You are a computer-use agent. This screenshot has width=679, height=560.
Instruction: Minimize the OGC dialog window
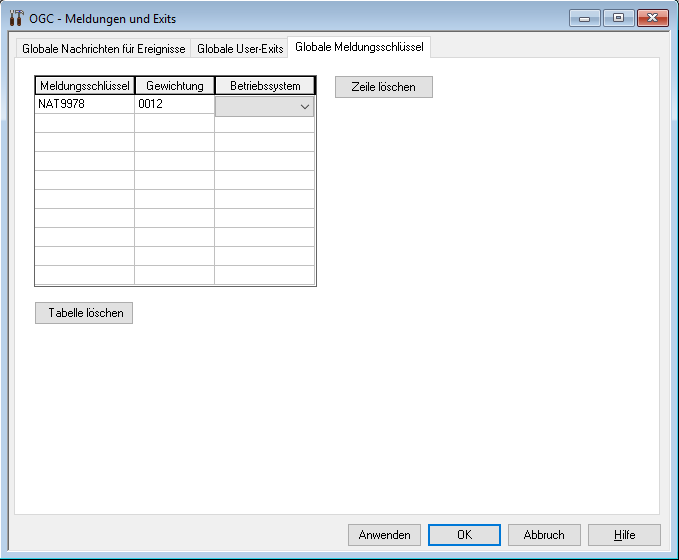[584, 17]
